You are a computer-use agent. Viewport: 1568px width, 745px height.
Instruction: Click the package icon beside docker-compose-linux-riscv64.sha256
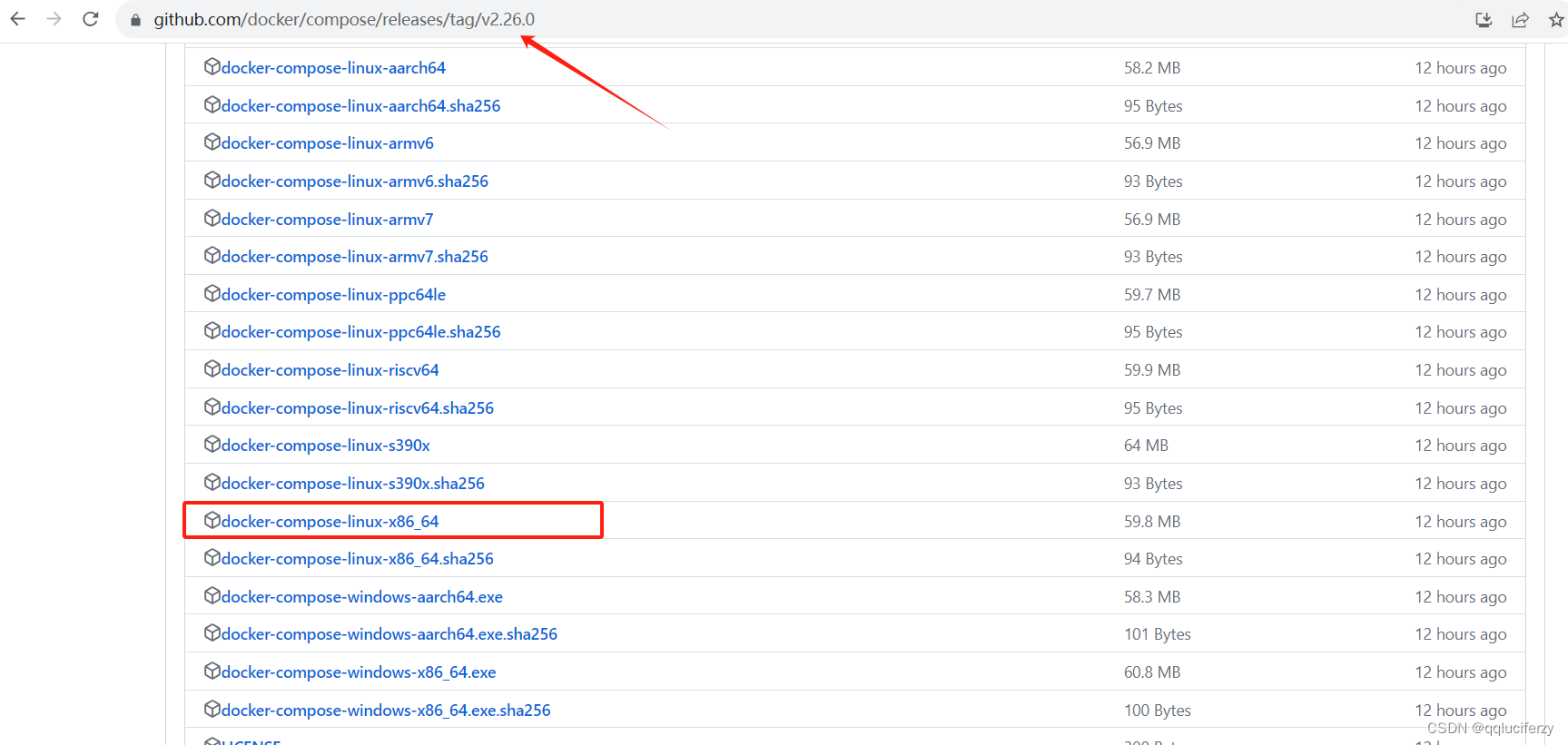tap(212, 407)
